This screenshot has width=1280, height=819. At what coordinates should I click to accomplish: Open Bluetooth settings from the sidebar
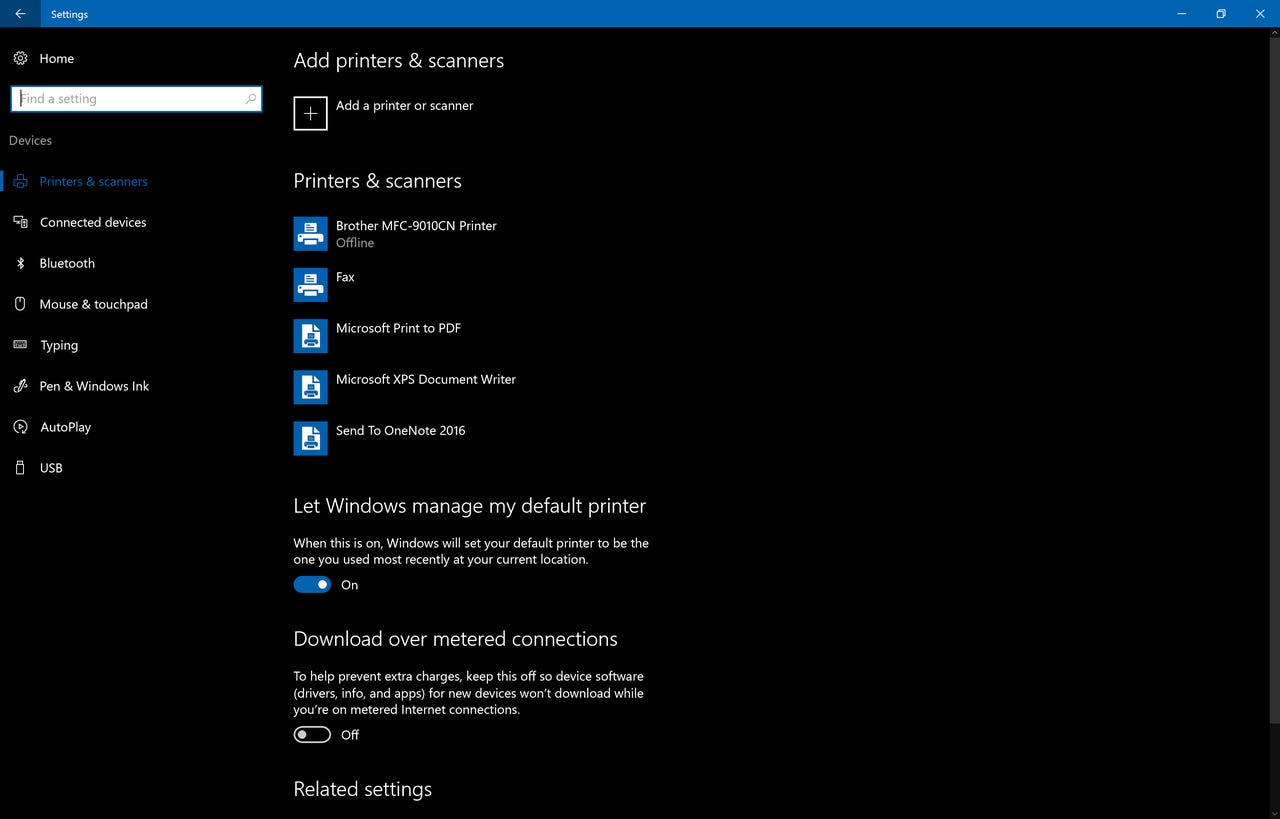pos(67,263)
